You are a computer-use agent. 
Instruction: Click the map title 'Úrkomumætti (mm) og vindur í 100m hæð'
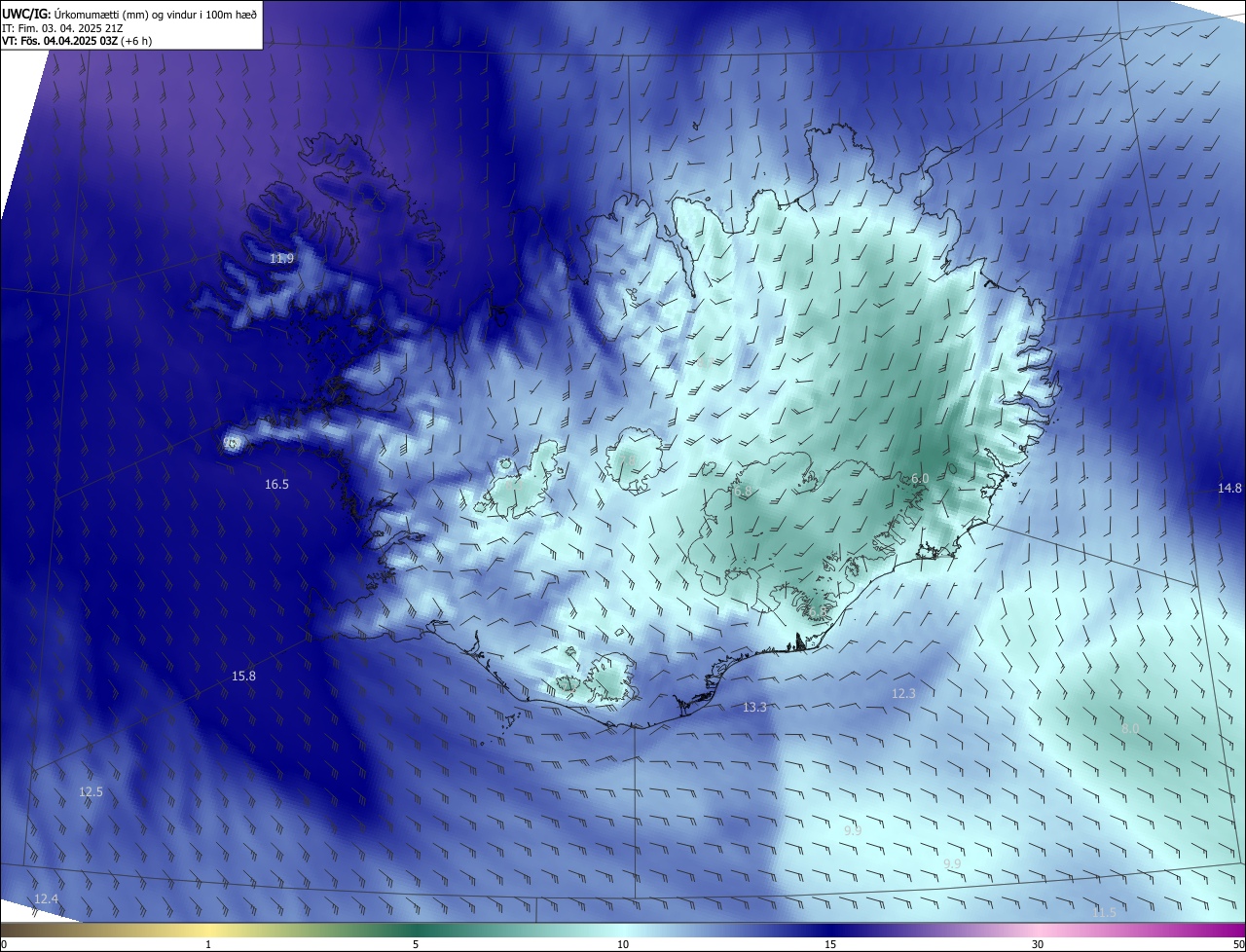click(156, 14)
